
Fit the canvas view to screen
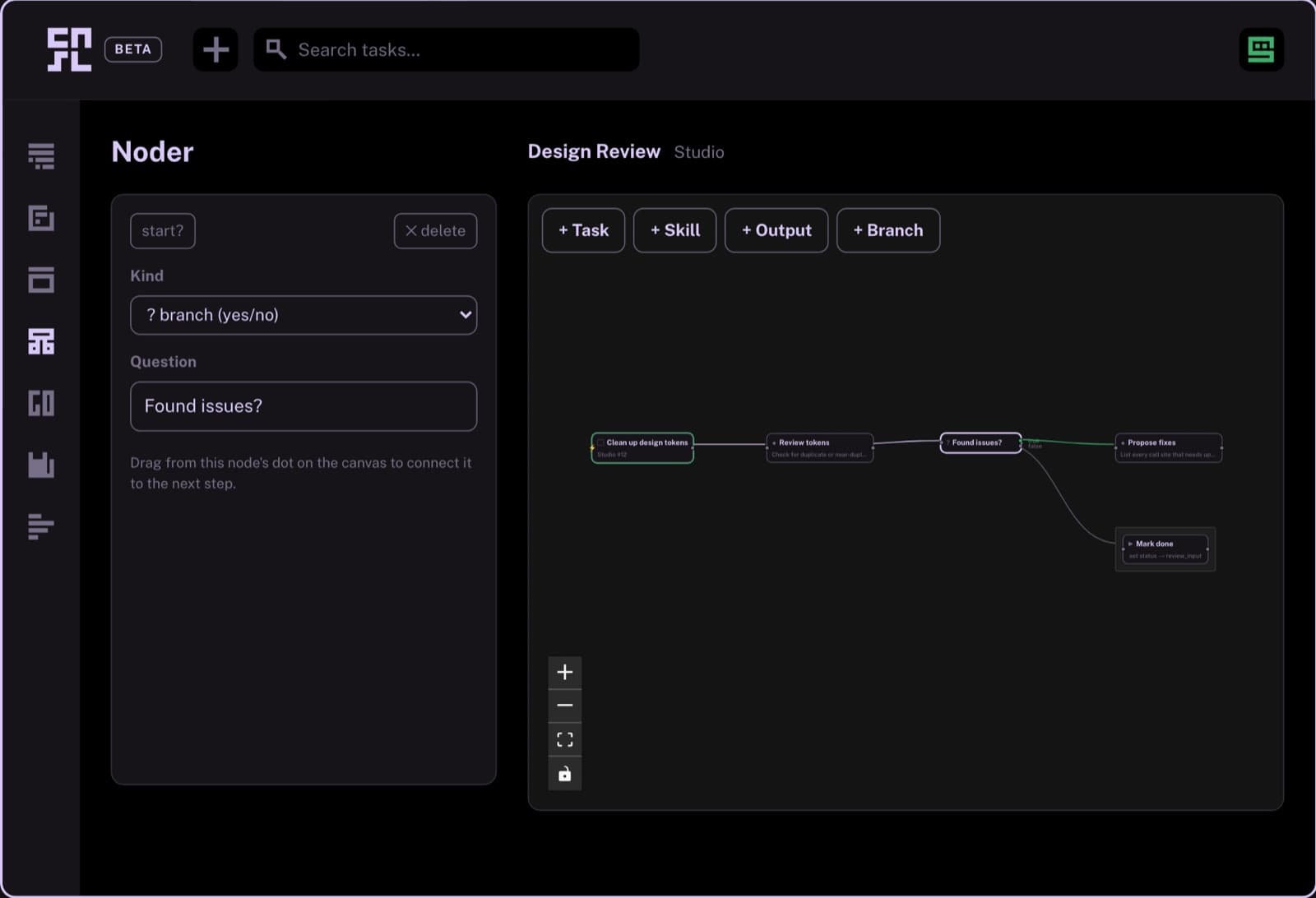565,739
